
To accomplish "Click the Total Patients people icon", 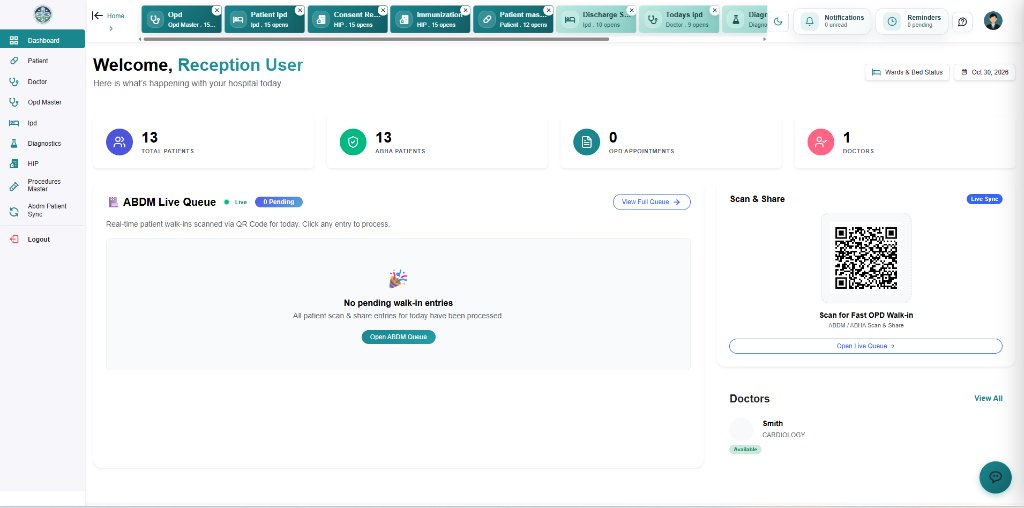I will [x=120, y=142].
